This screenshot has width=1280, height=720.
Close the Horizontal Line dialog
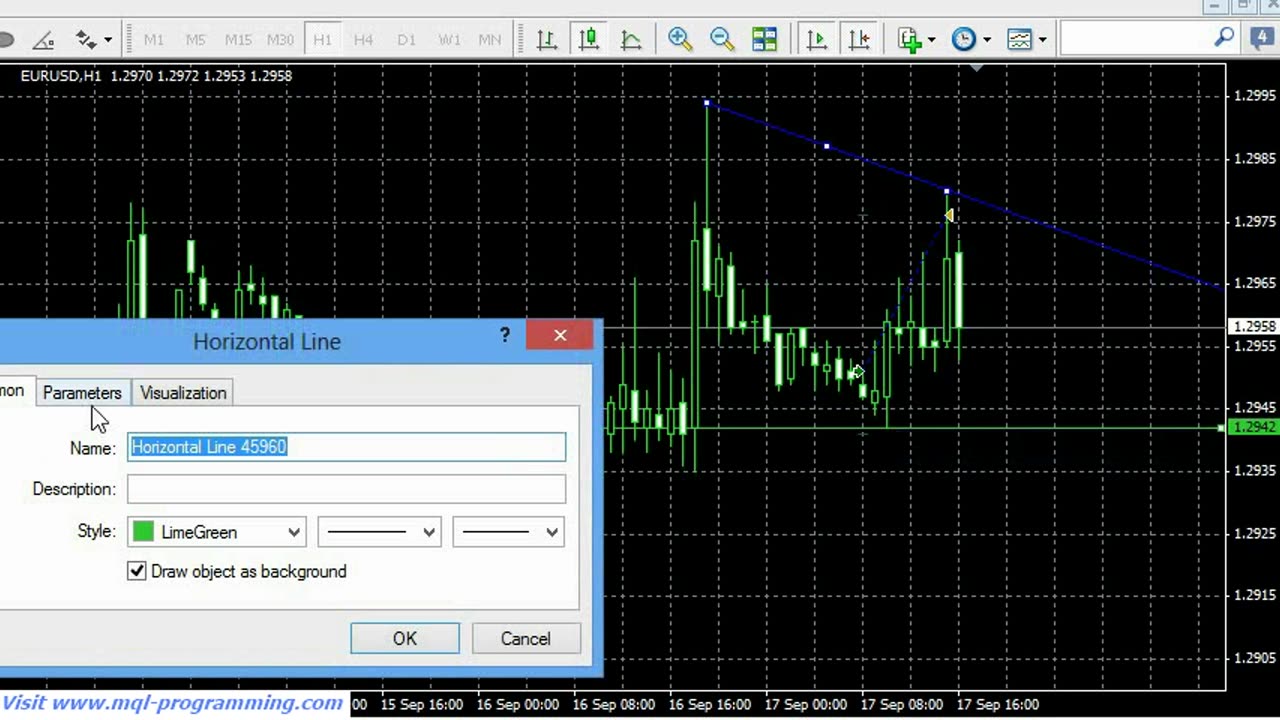[560, 335]
